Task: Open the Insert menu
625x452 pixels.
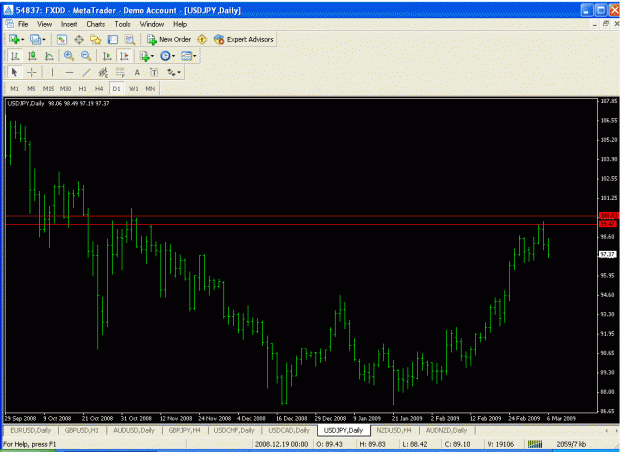Action: pyautogui.click(x=69, y=24)
